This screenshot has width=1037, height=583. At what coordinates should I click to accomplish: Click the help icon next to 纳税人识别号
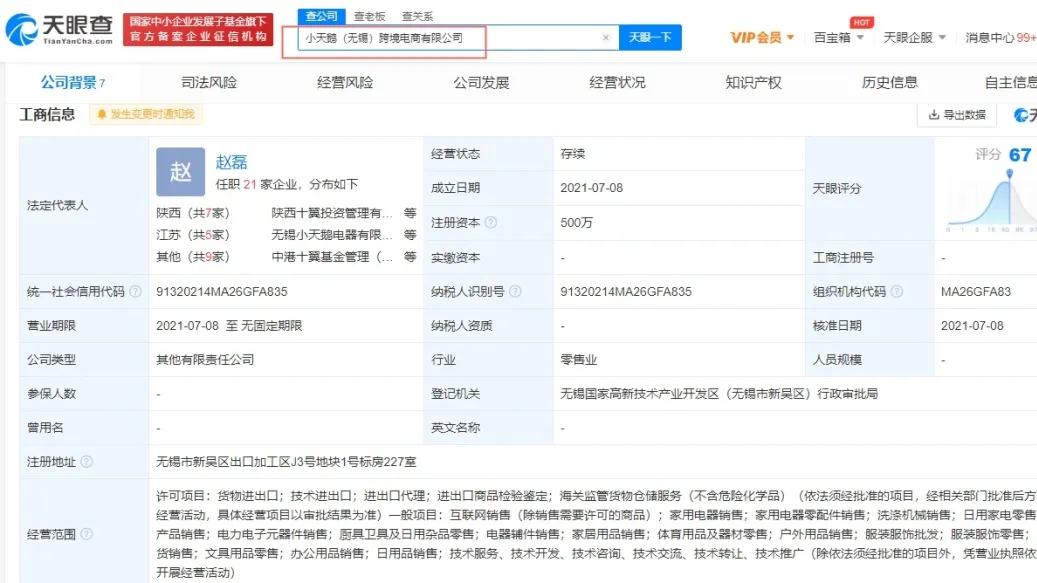pos(515,292)
